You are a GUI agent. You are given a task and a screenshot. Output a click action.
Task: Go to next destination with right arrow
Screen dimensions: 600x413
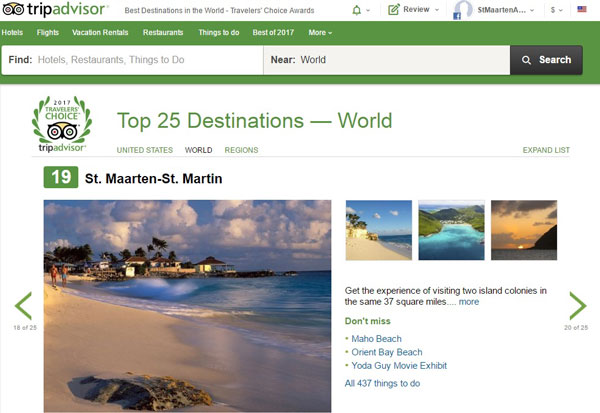(x=577, y=305)
